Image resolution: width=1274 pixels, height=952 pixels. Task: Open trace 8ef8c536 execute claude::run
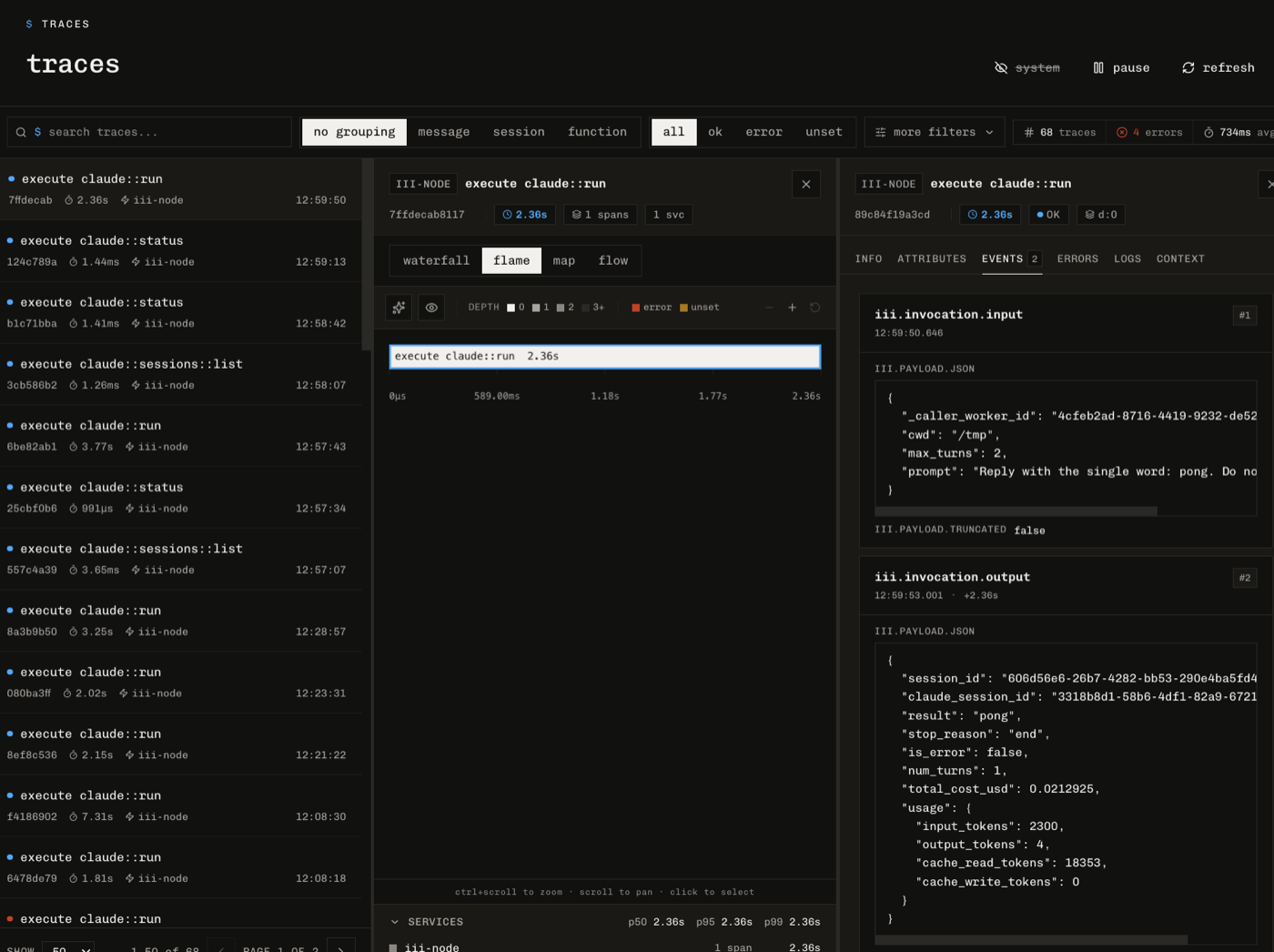point(181,744)
